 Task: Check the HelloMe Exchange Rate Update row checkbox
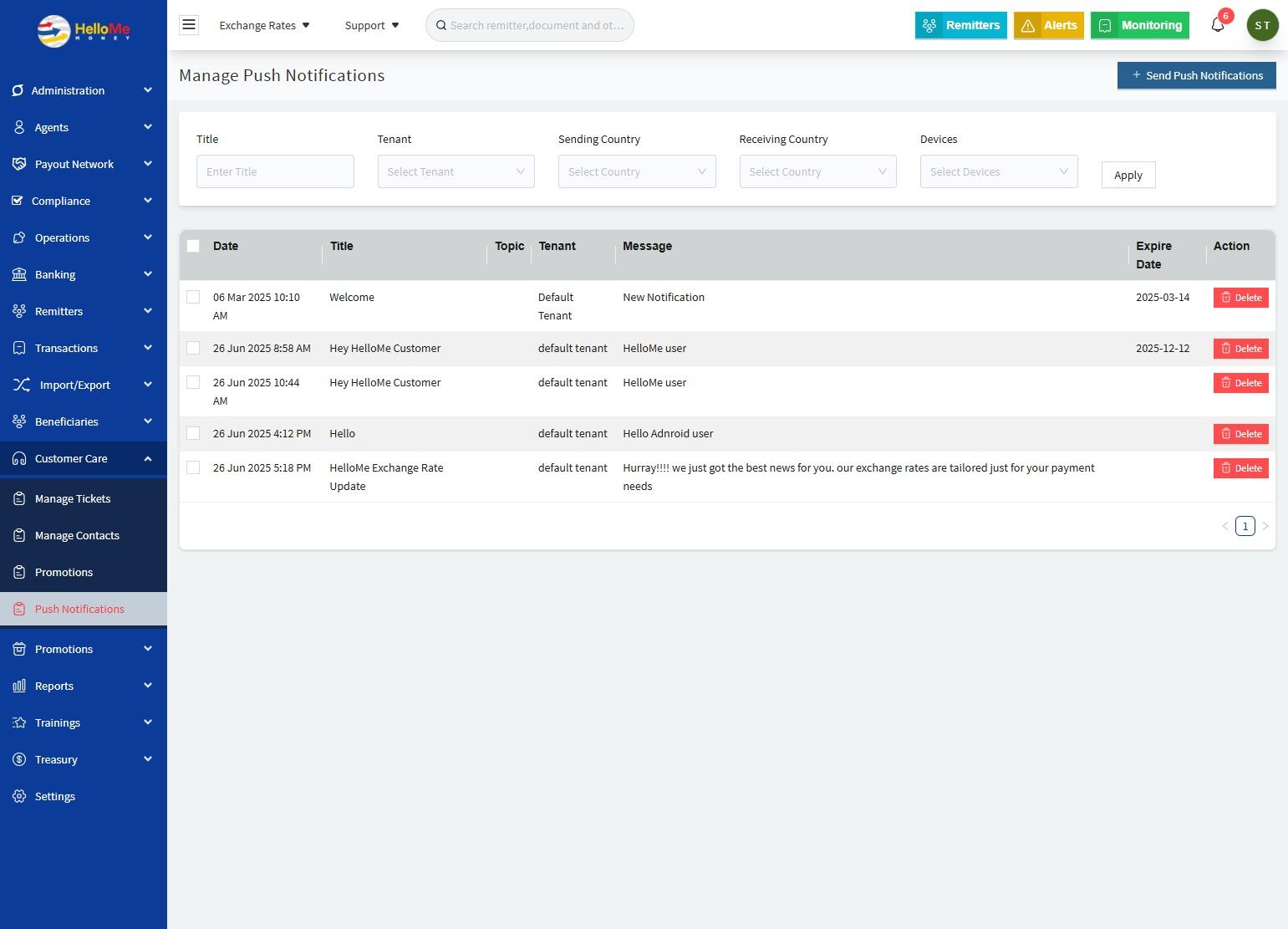point(193,467)
